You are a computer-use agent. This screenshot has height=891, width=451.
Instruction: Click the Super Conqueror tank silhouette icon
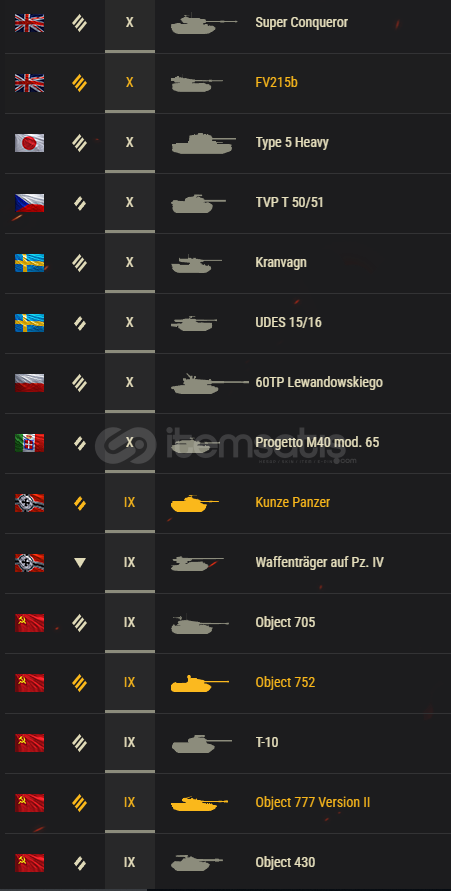[203, 23]
